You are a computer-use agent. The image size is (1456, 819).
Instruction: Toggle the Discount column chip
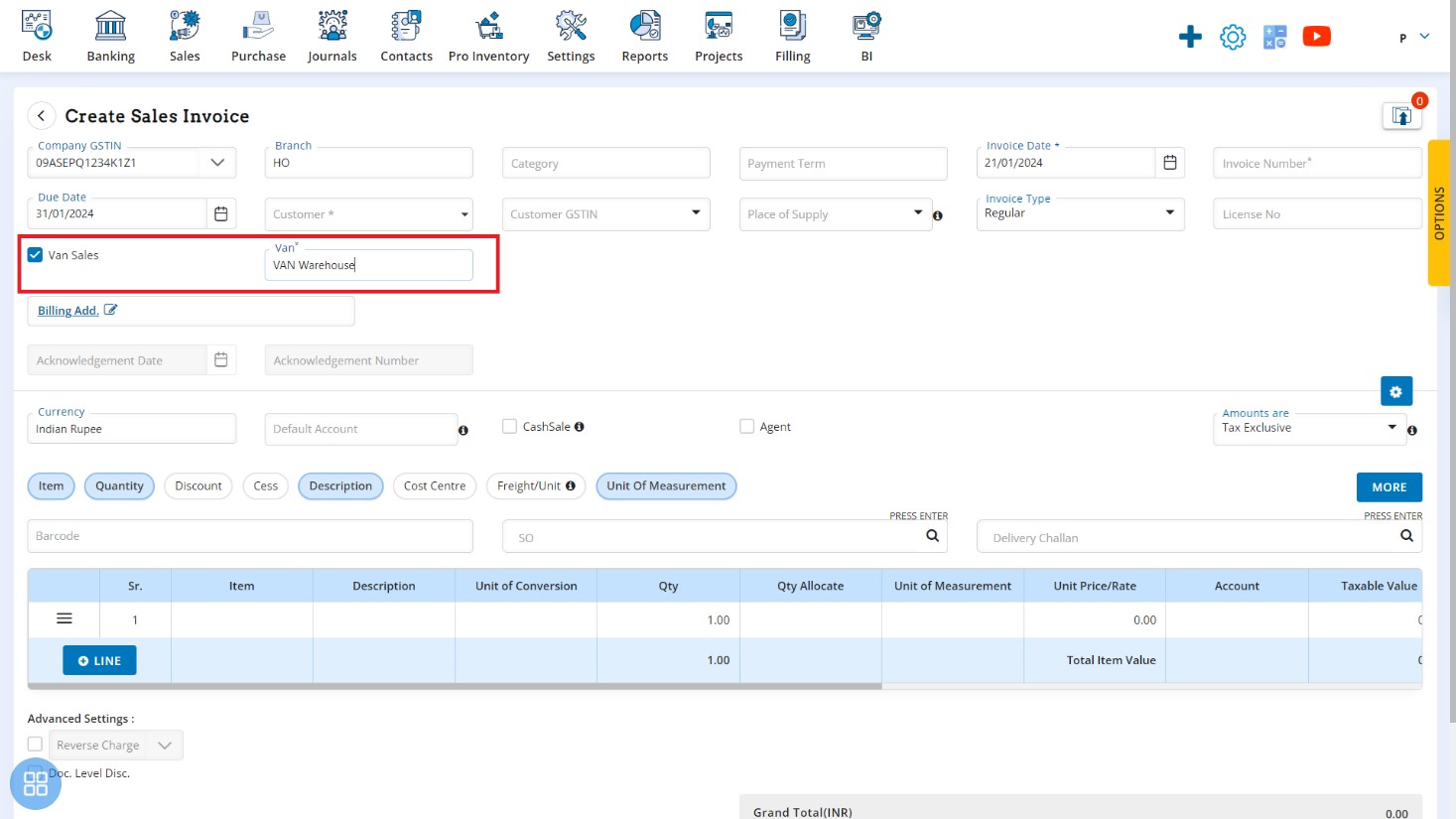[x=199, y=485]
